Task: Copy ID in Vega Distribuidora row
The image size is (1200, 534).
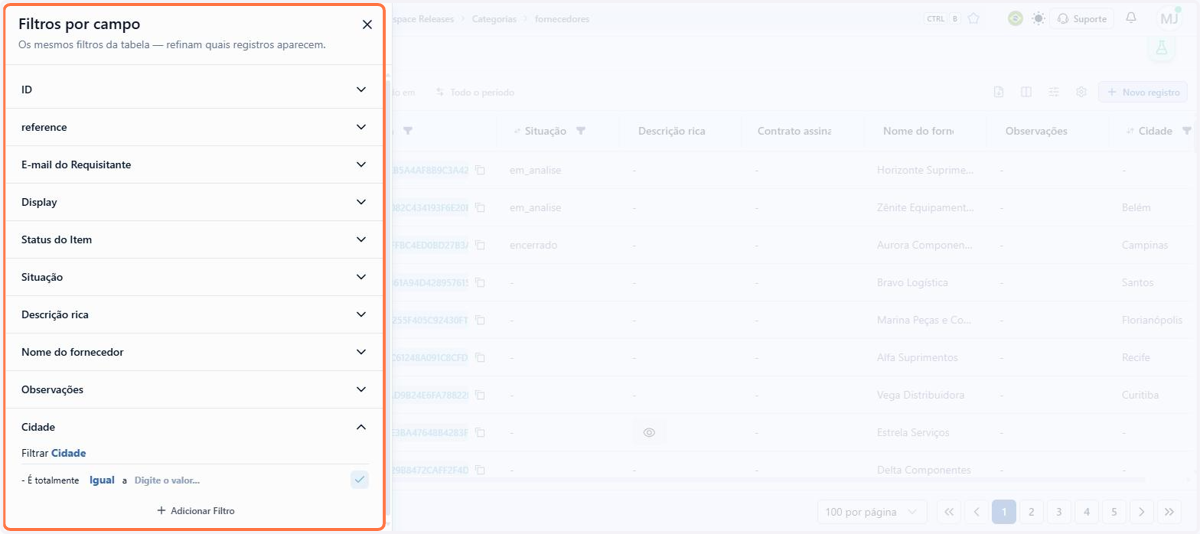Action: (480, 395)
